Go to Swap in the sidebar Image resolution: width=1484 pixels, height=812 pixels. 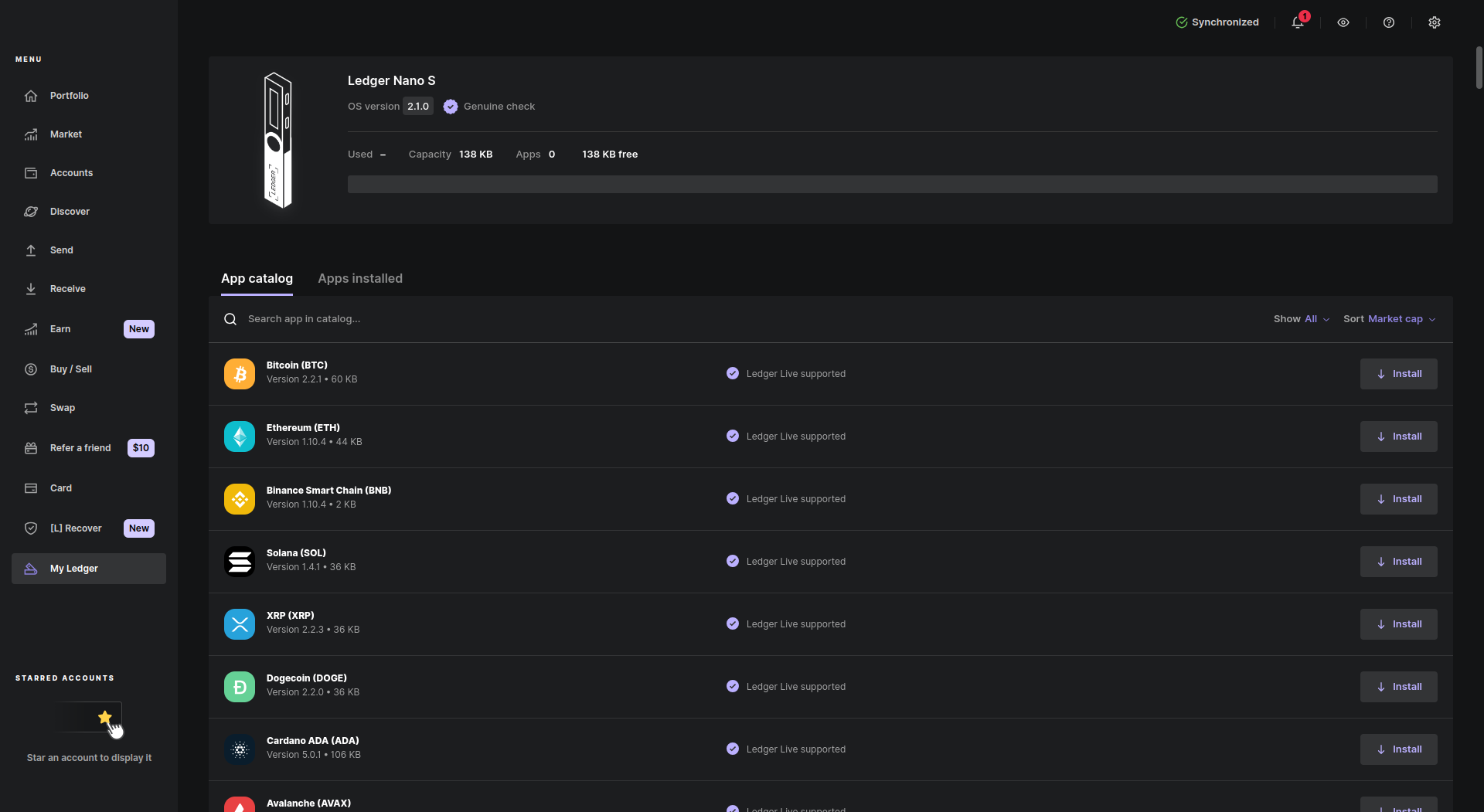[x=63, y=408]
